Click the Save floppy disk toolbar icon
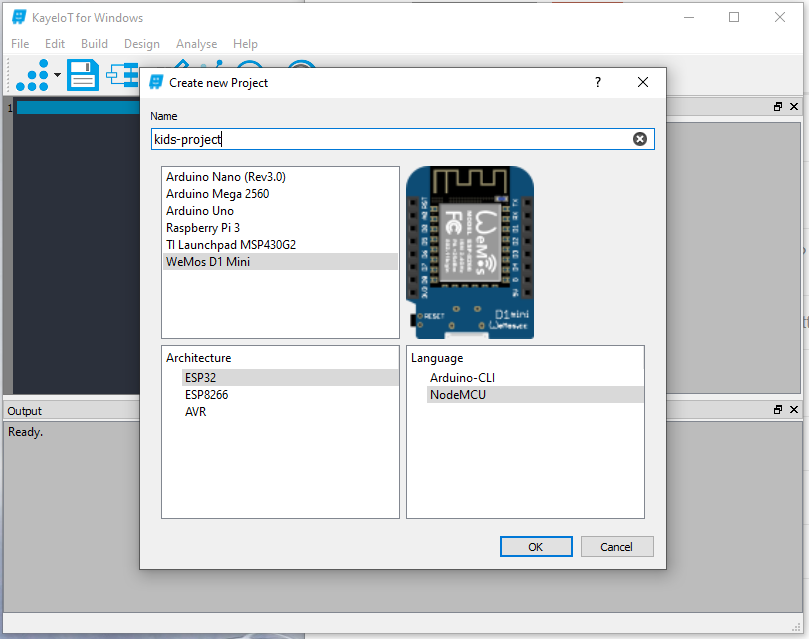Screen dimensions: 809x639 pyautogui.click(x=83, y=75)
